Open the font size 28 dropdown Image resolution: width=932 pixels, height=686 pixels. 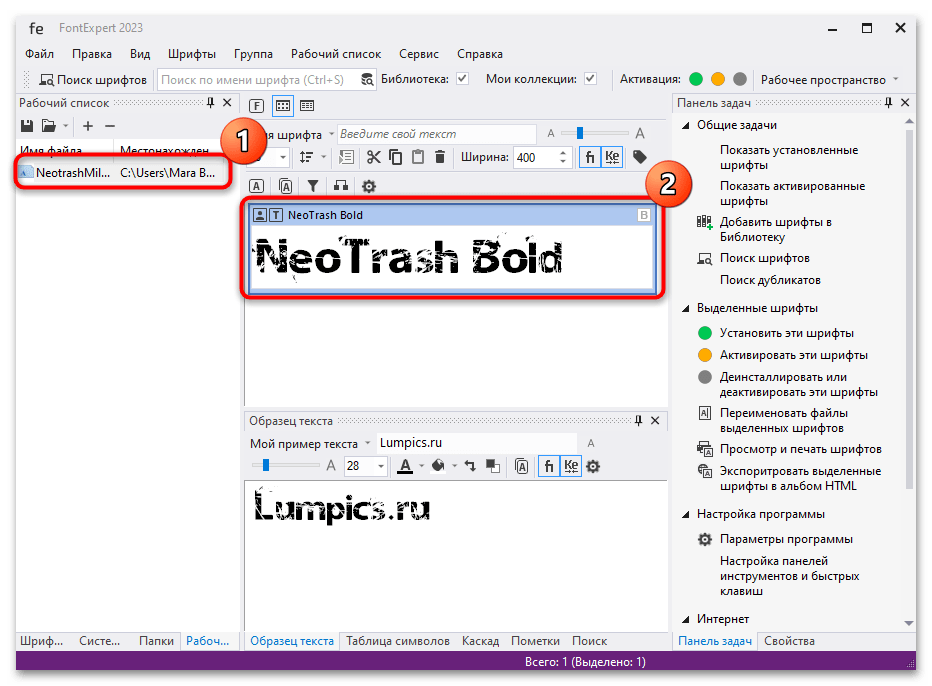[380, 465]
